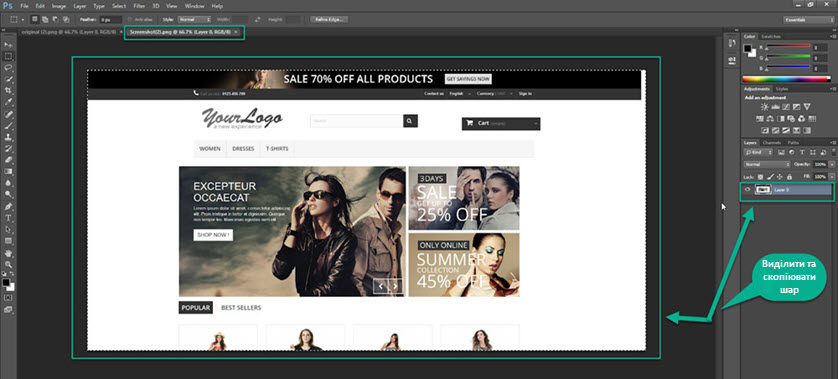Select the Eraser tool
This screenshot has width=838, height=379.
[x=9, y=160]
